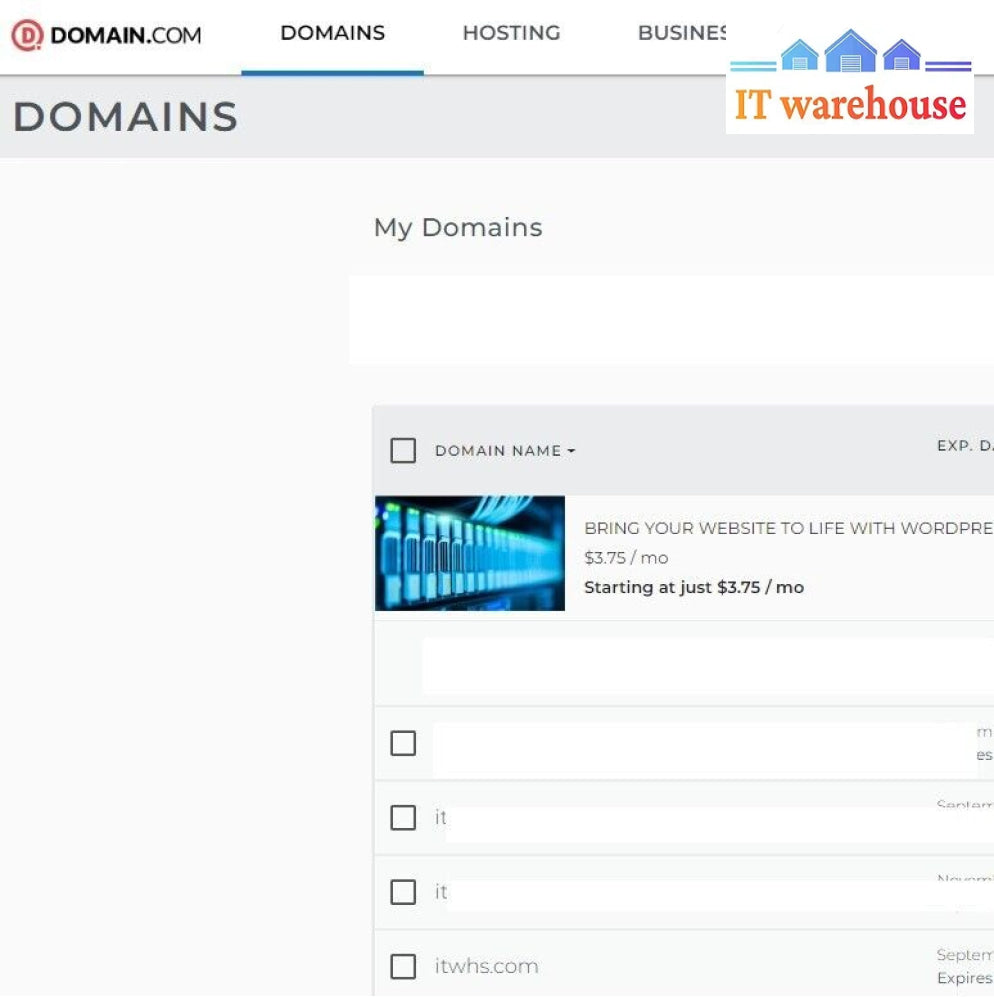Click the Domain.com logo
This screenshot has height=1000, width=994.
point(106,34)
